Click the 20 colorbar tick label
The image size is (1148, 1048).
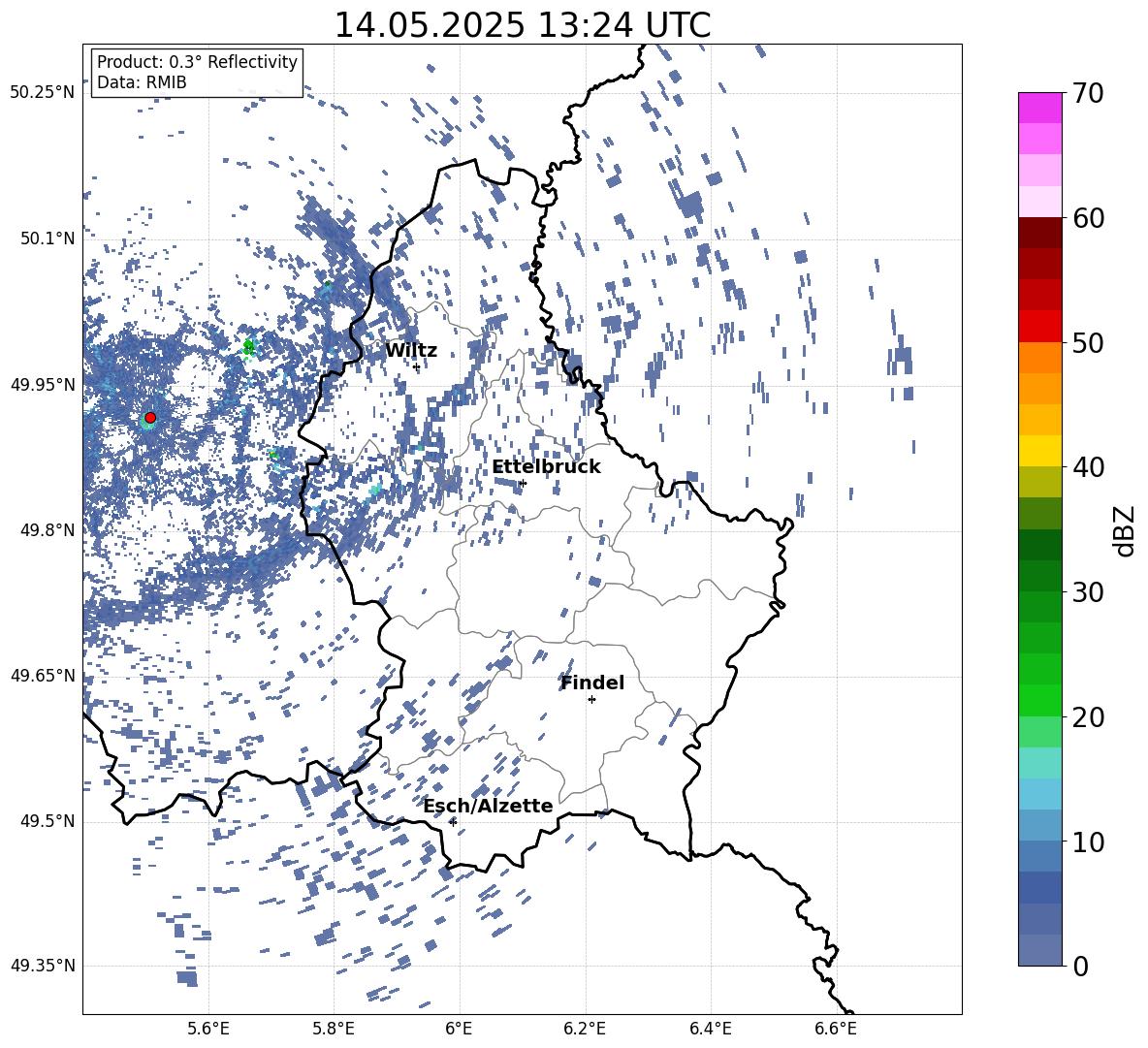(1088, 716)
